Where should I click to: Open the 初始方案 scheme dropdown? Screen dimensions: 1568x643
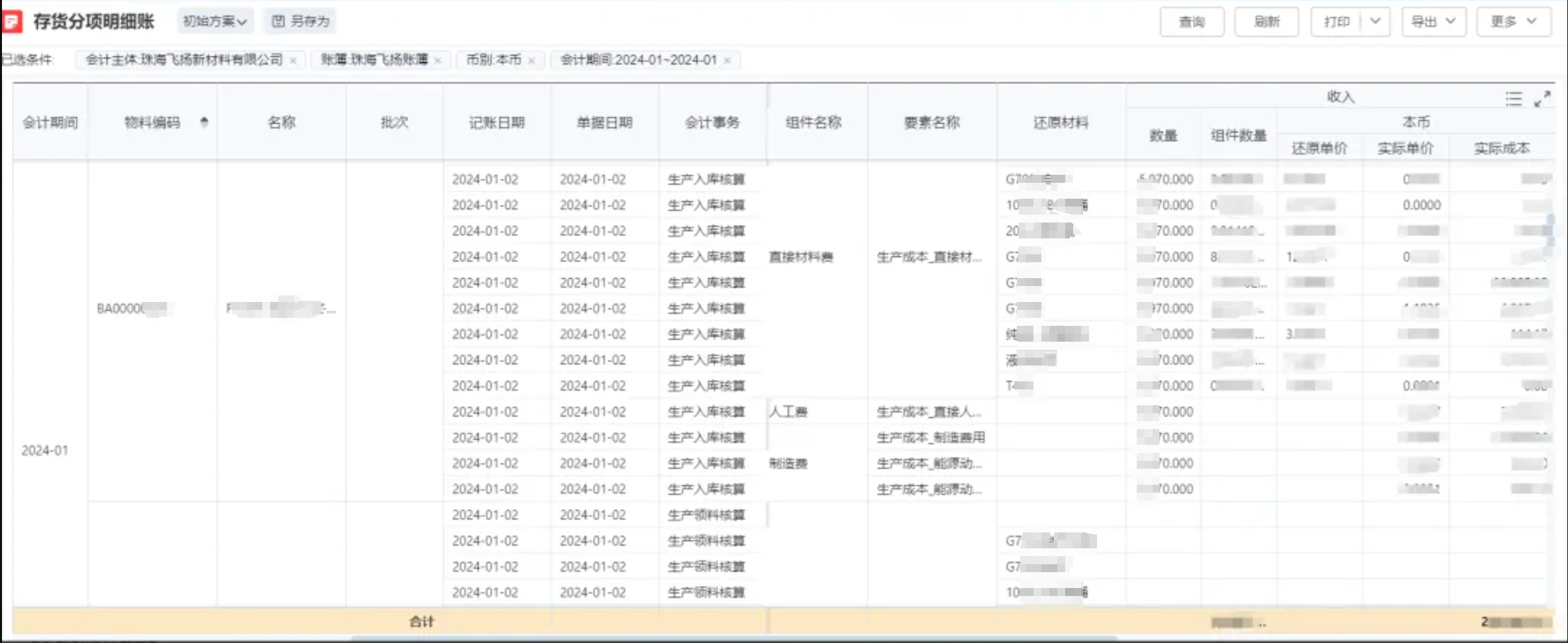pos(215,21)
